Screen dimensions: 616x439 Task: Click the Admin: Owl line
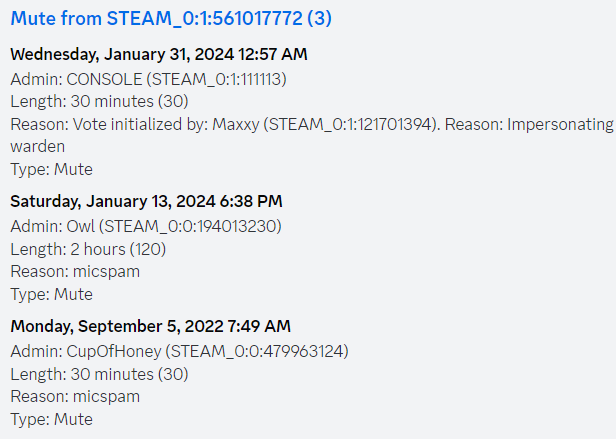146,226
